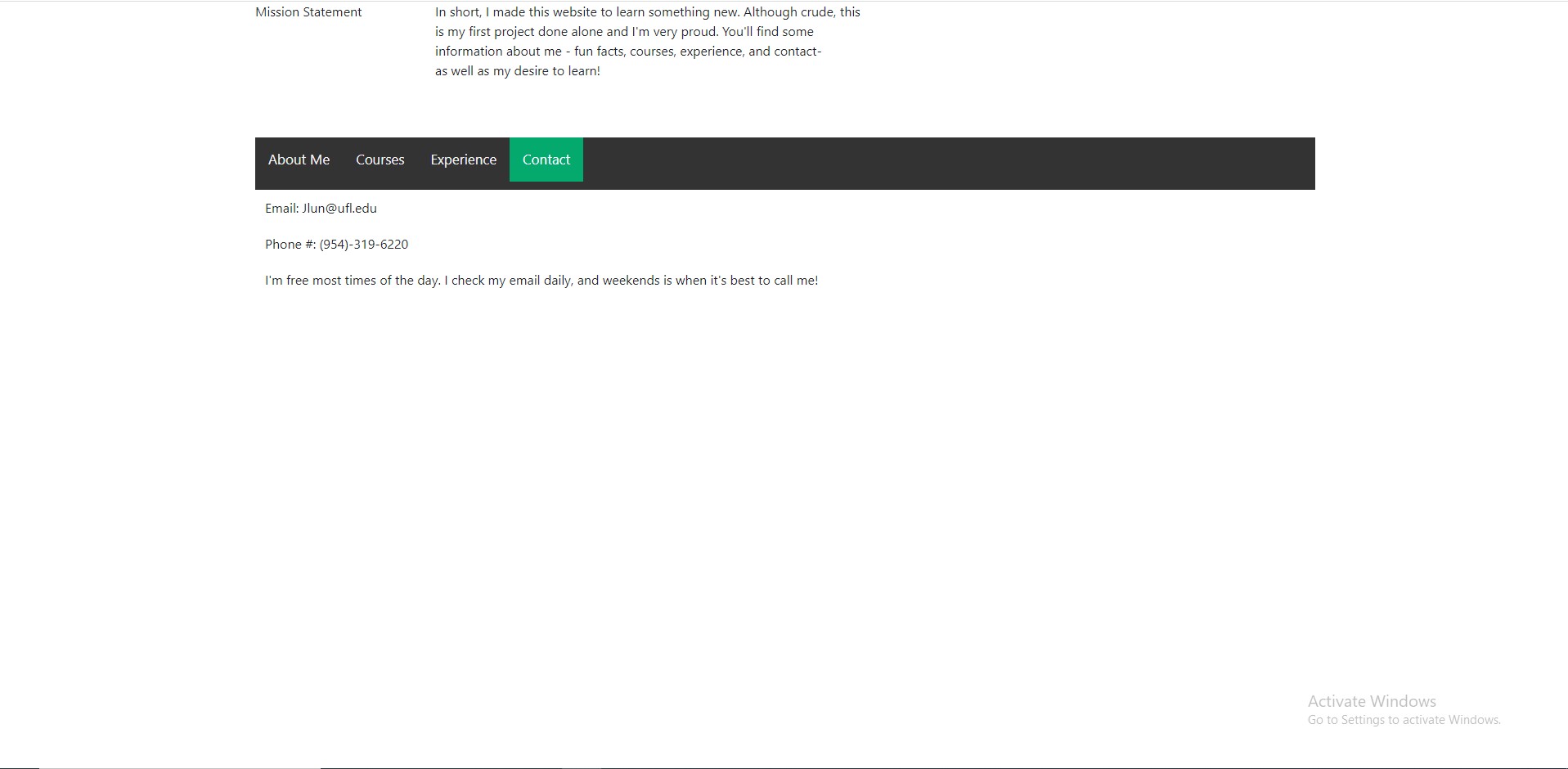Select the Experience tab
1568x769 pixels.
click(463, 160)
